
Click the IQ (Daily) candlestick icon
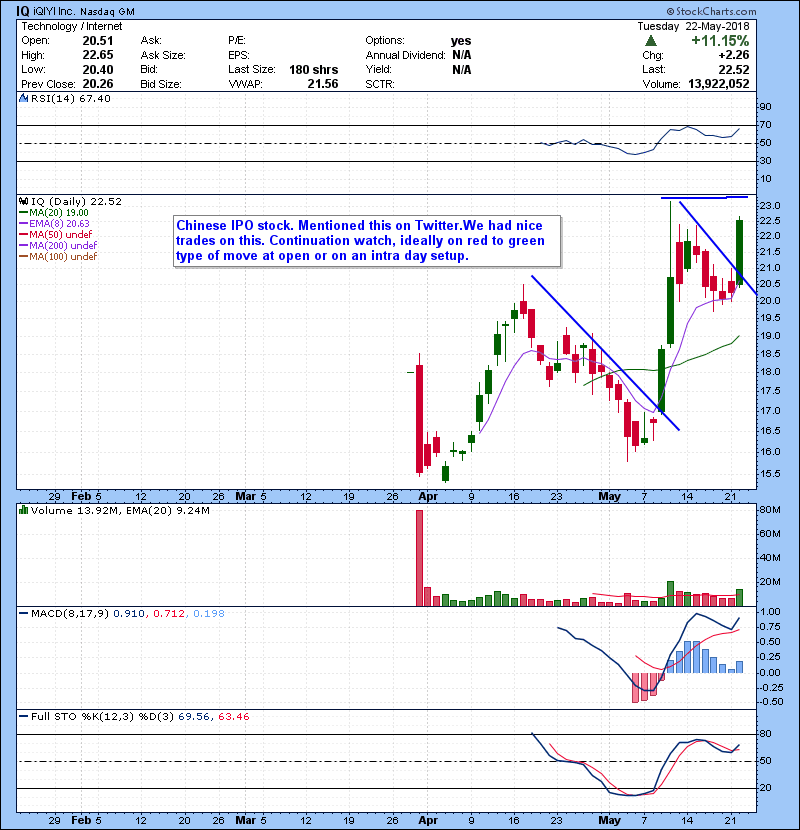pos(23,202)
